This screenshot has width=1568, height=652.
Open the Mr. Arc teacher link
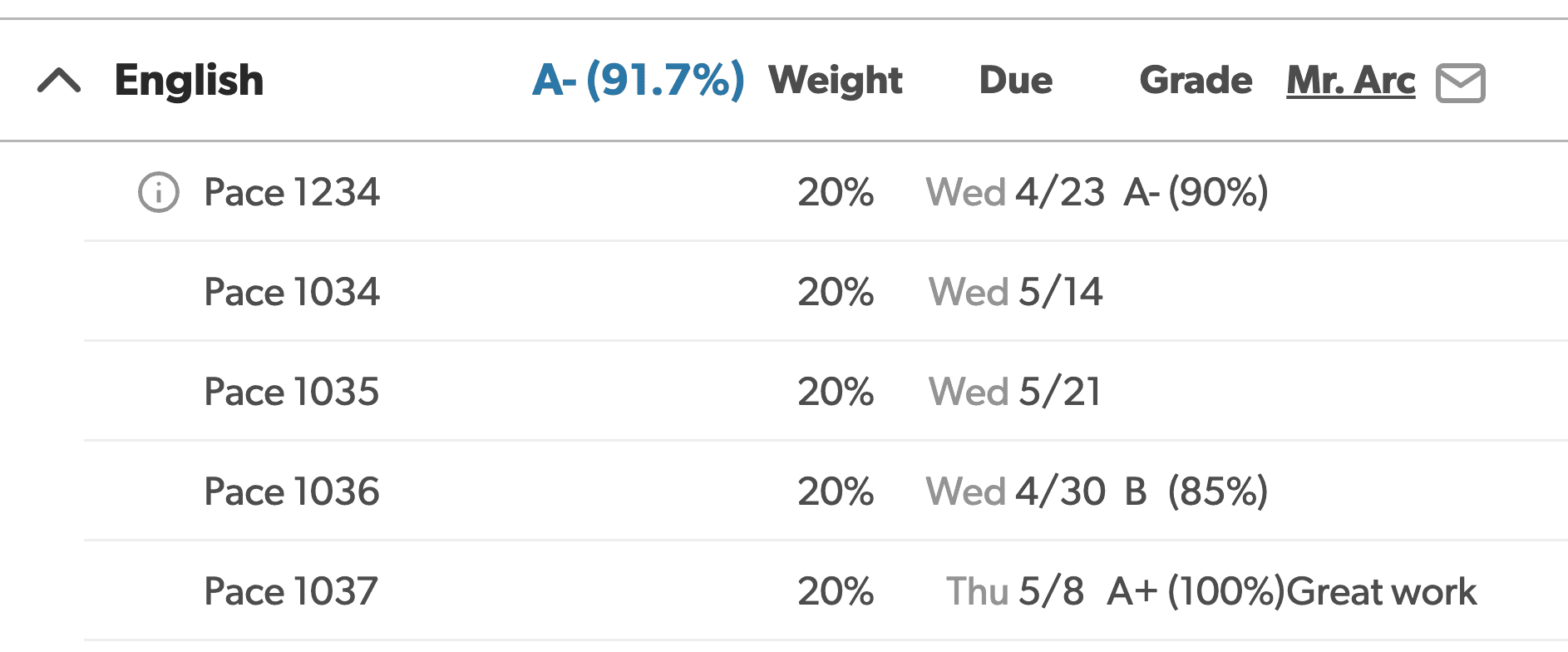tap(1351, 81)
